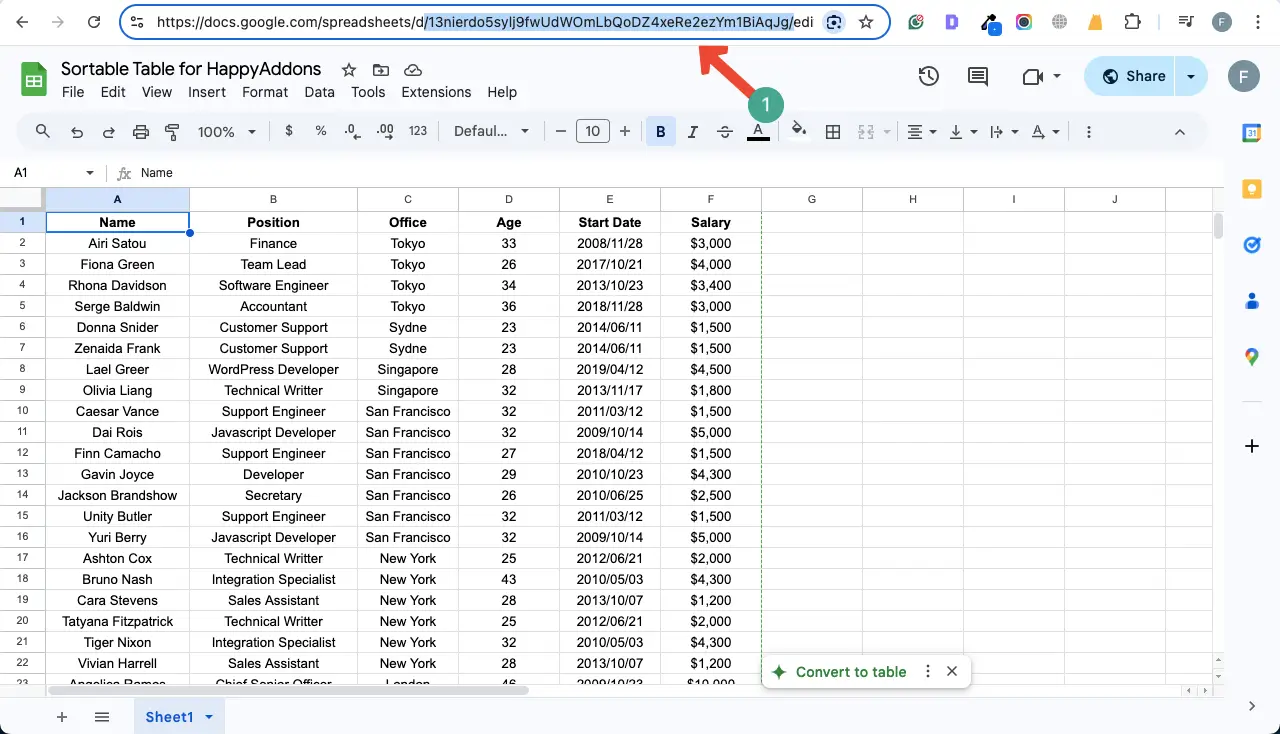Star the Sortable Table document

coord(348,69)
